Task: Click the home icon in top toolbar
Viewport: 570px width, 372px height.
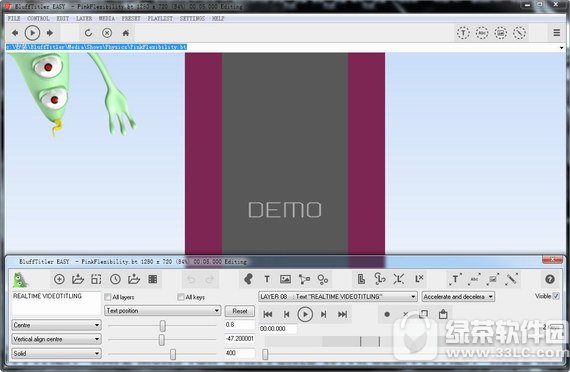Action: pos(126,33)
